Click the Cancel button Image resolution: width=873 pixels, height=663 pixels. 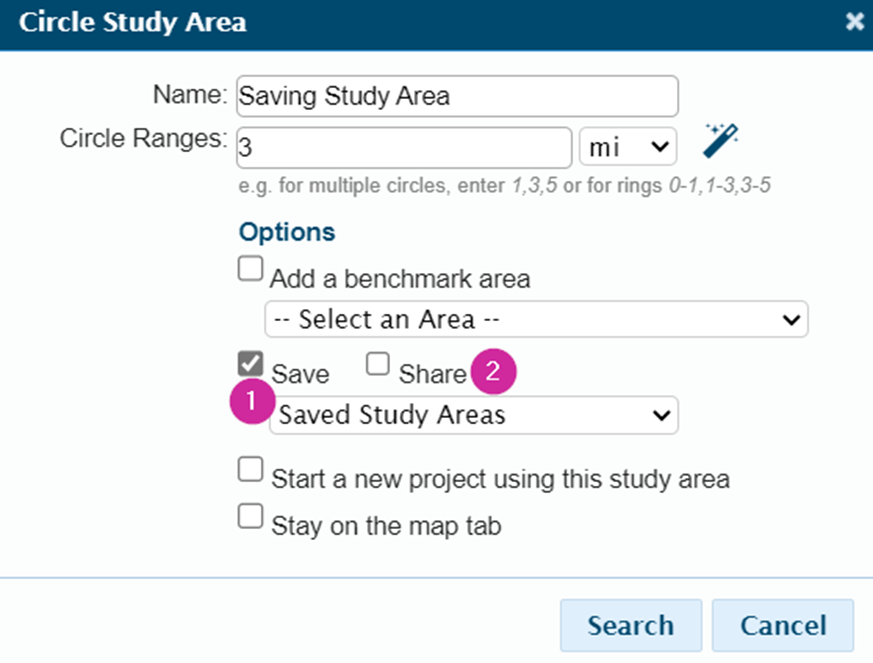click(x=782, y=626)
